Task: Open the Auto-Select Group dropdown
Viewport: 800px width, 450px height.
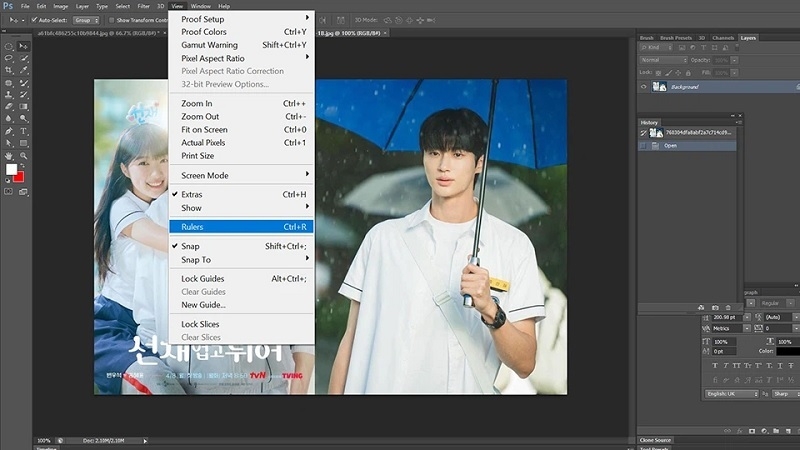Action: click(86, 19)
